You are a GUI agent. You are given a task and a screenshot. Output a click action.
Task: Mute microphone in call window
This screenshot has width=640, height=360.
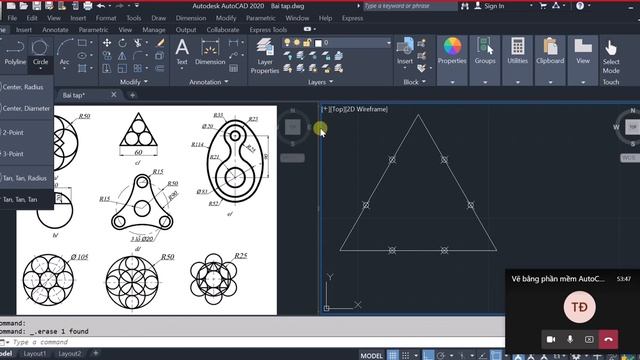[x=570, y=339]
